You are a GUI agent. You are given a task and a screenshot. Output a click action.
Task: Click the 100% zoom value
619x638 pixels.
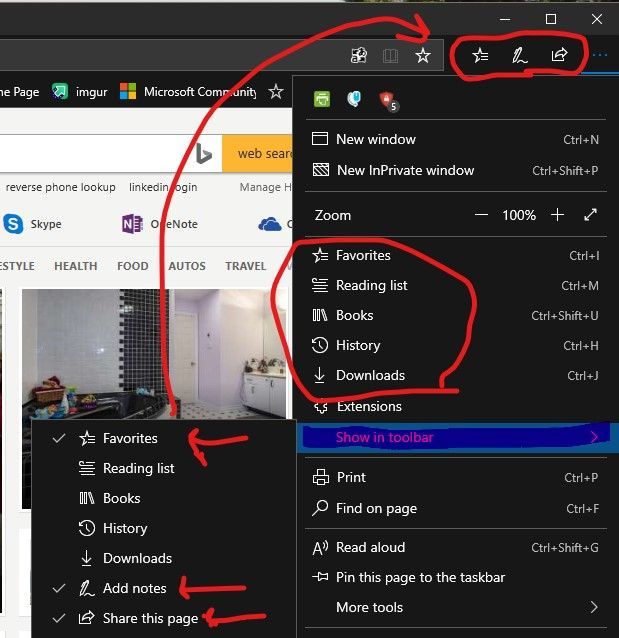(x=519, y=215)
